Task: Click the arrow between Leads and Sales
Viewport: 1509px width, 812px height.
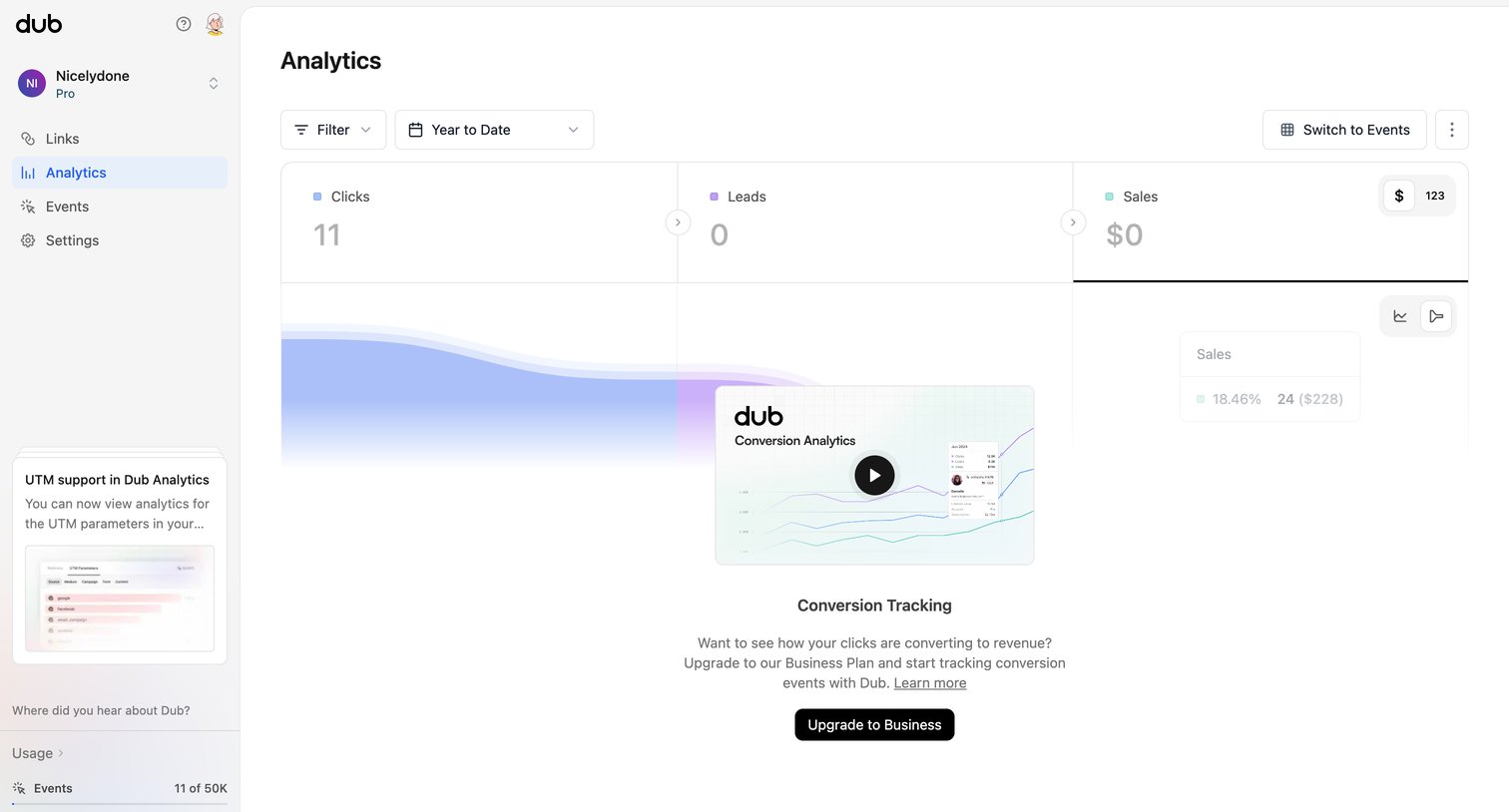Action: tap(1073, 222)
